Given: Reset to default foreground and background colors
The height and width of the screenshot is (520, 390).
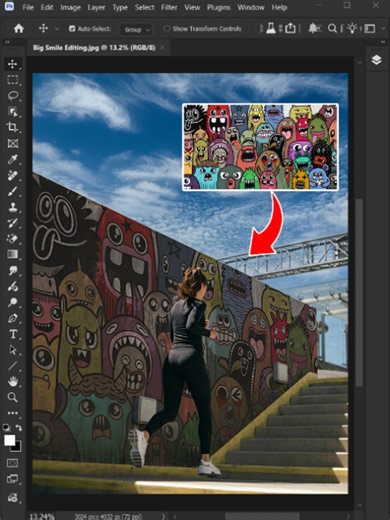Looking at the screenshot, I should click(6, 427).
